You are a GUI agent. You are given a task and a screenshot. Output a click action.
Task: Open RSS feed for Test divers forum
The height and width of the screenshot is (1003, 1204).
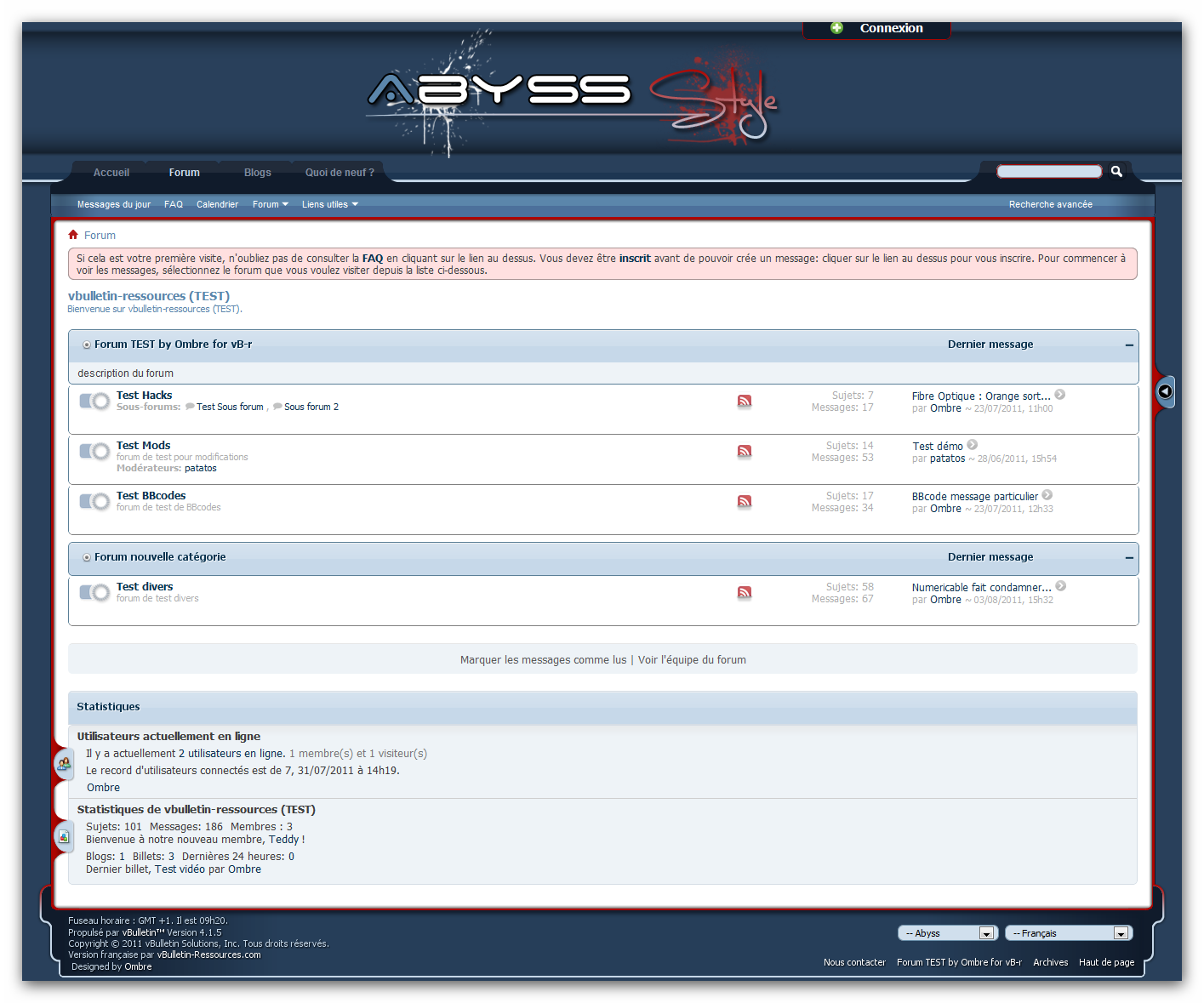click(745, 592)
